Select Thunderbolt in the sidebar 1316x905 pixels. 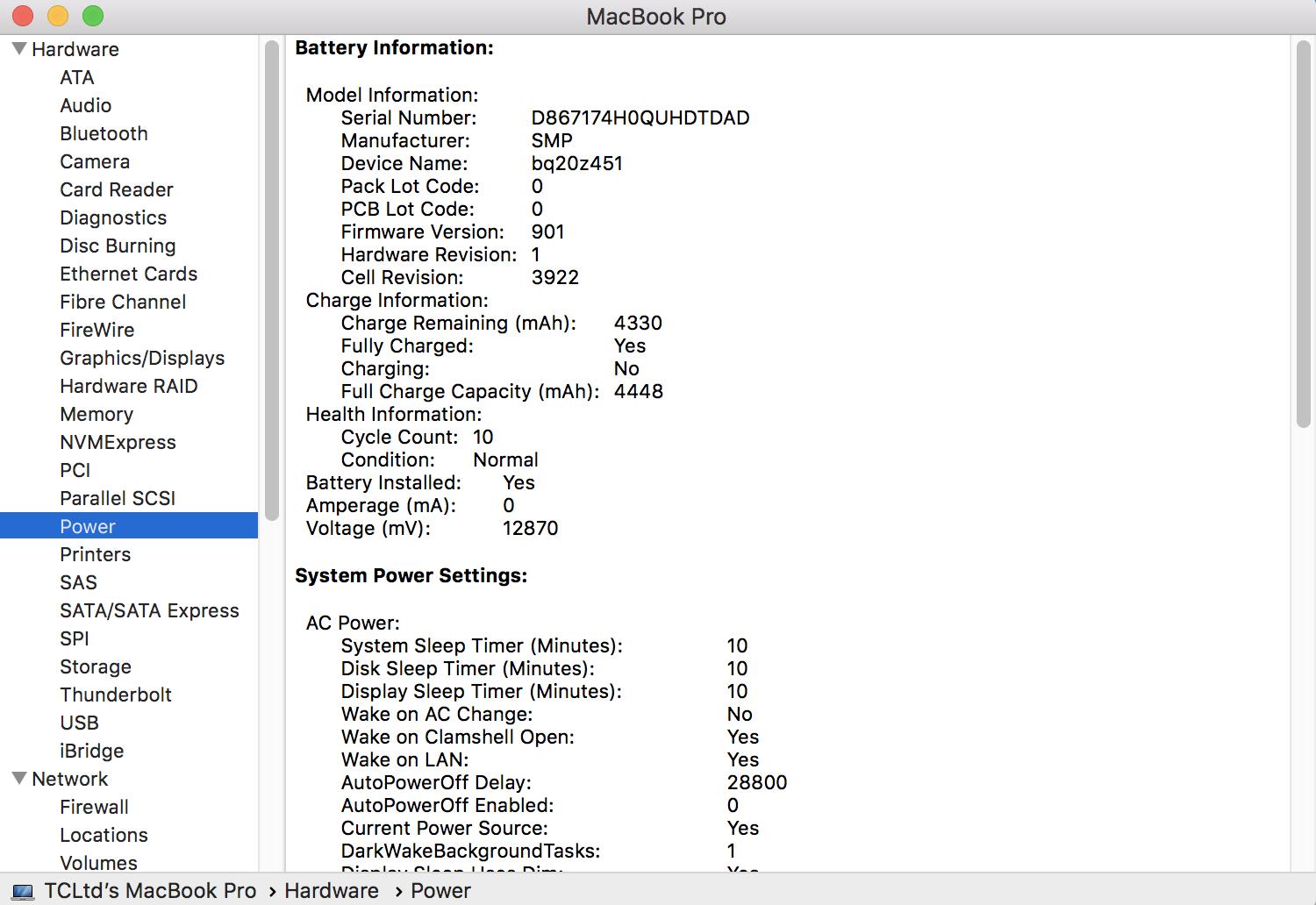click(x=116, y=695)
